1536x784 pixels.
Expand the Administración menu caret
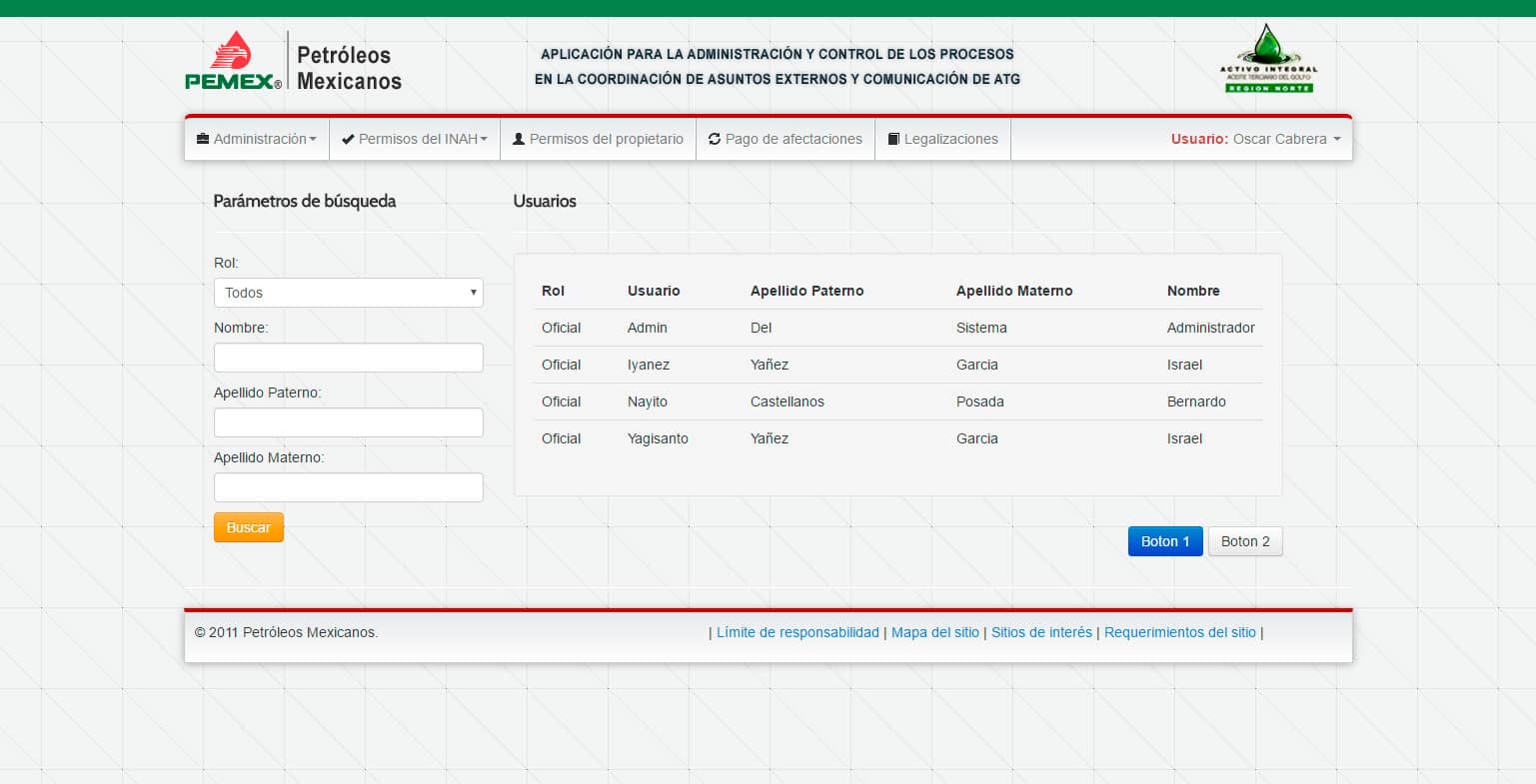tap(313, 140)
